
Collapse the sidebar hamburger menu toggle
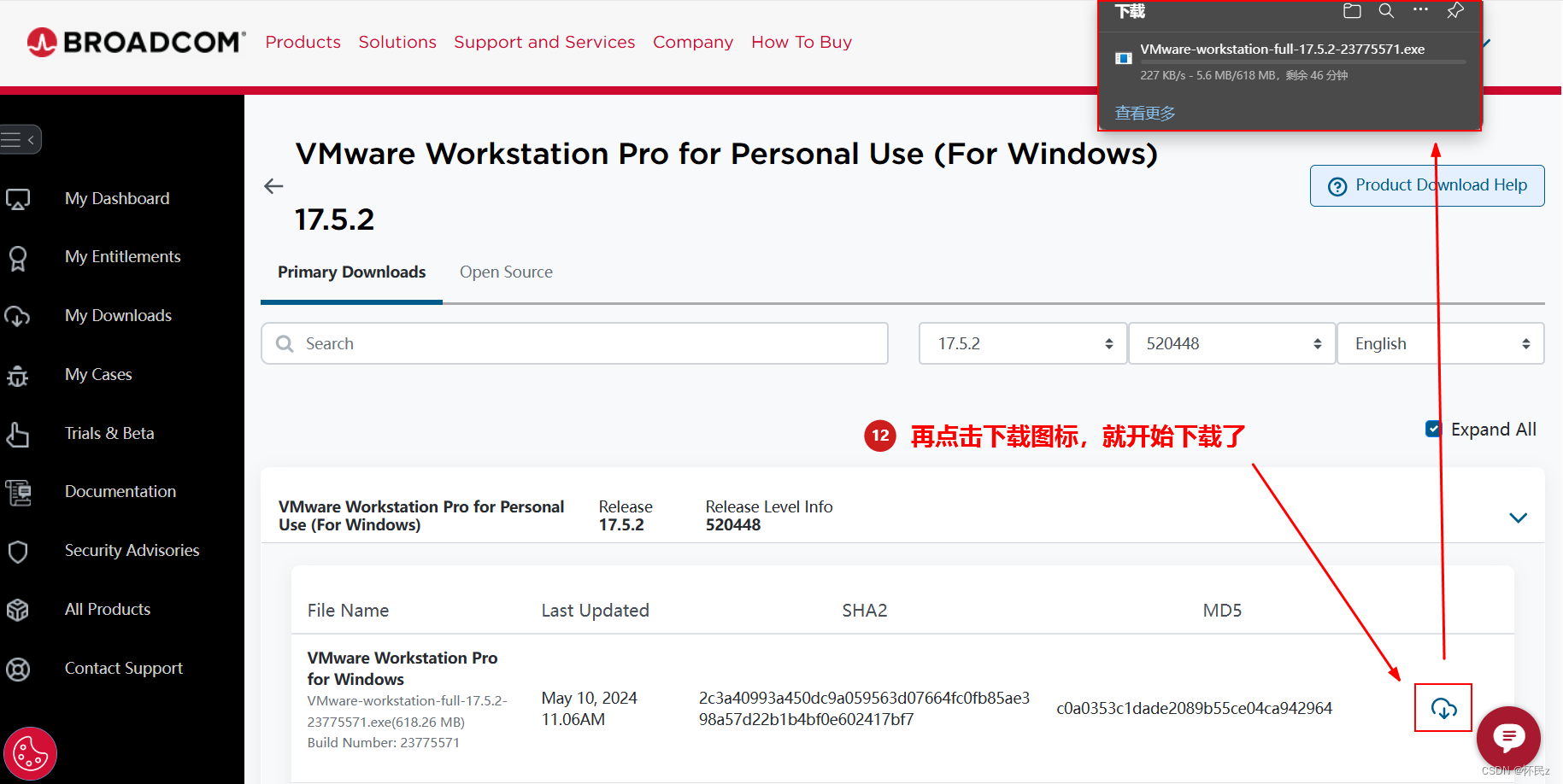pyautogui.click(x=19, y=139)
